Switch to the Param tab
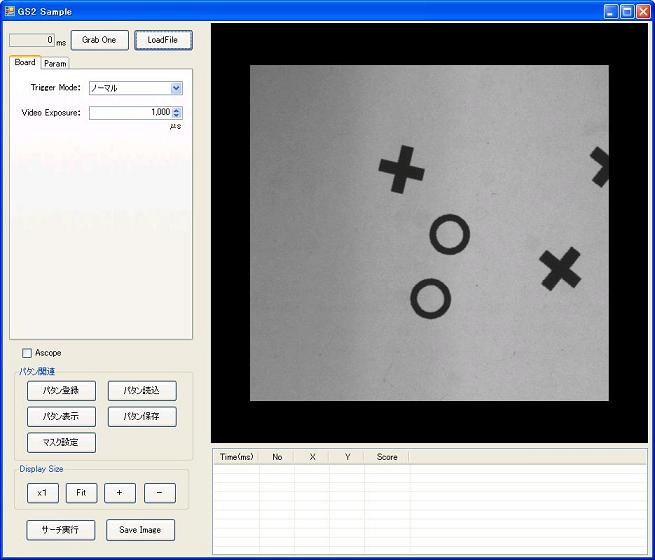The width and height of the screenshot is (655, 560). (55, 63)
